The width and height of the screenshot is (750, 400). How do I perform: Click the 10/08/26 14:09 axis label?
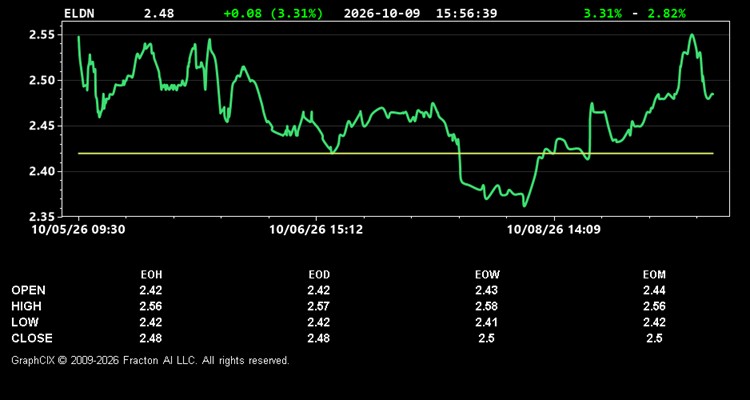554,230
